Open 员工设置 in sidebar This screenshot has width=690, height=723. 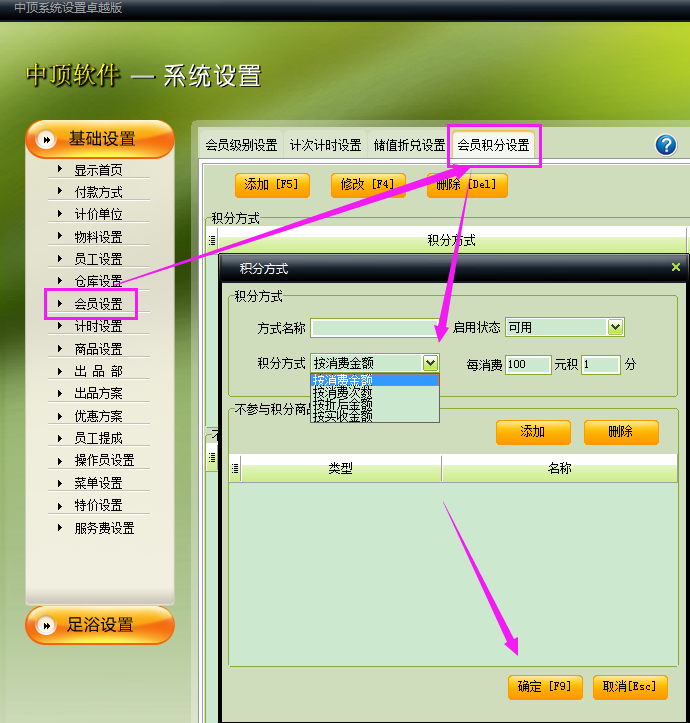[98, 259]
